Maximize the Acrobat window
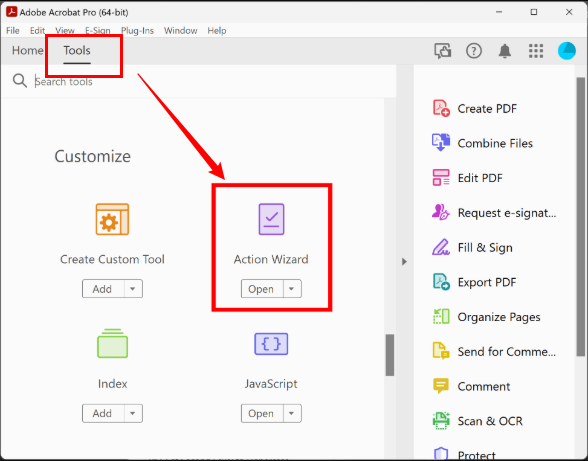Viewport: 588px width, 461px height. [534, 12]
